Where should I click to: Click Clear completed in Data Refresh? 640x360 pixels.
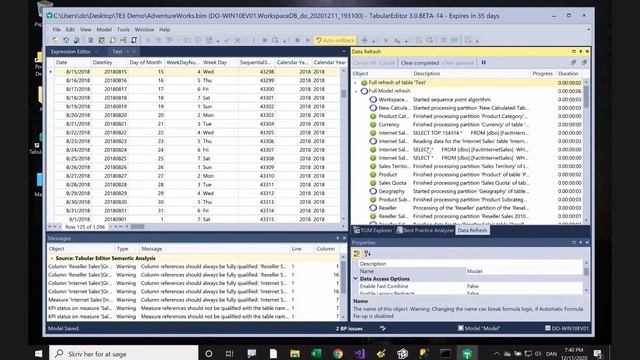coord(420,63)
